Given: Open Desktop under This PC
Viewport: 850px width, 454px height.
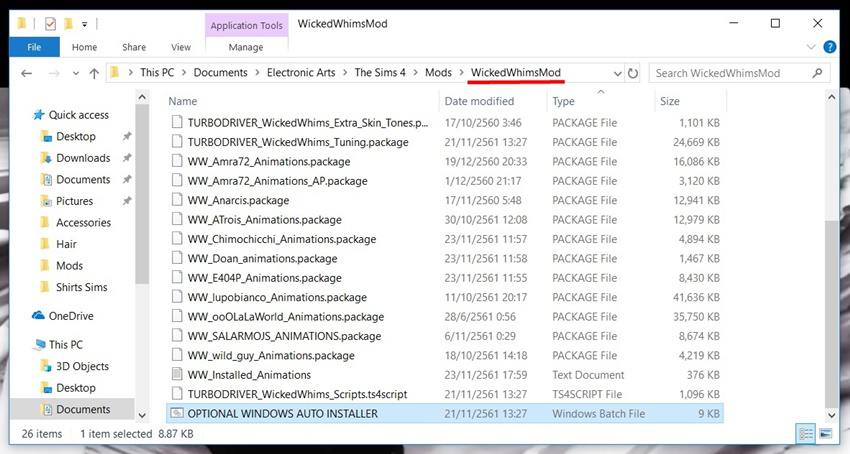Looking at the screenshot, I should (75, 388).
